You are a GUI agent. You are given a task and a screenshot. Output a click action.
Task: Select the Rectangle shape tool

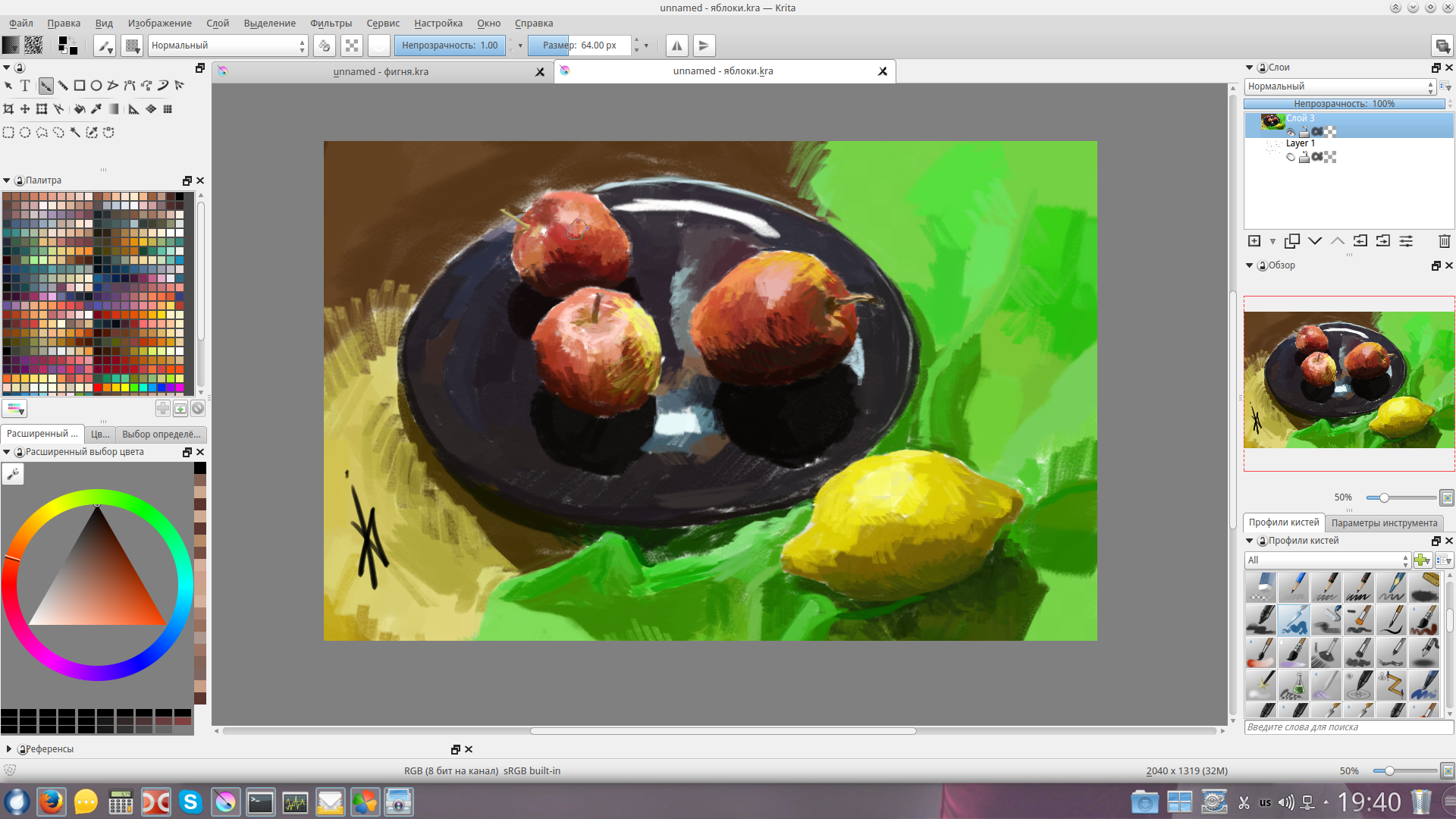pyautogui.click(x=80, y=86)
